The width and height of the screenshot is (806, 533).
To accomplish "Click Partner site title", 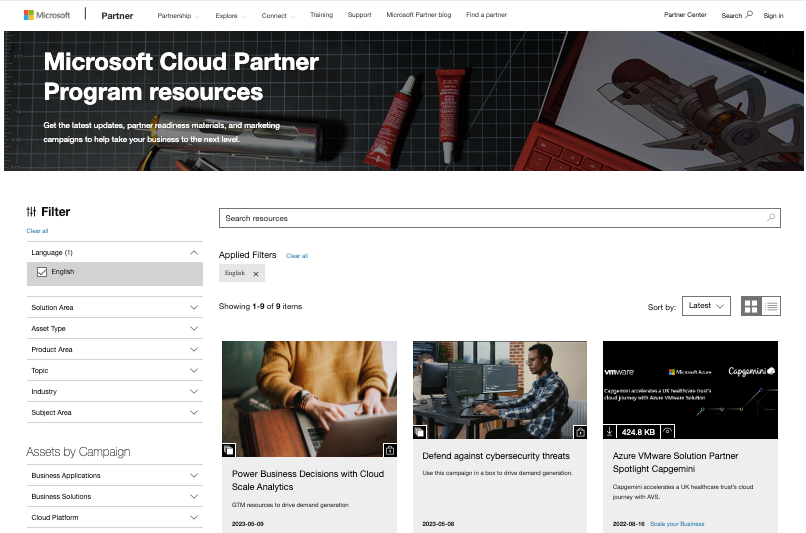I will (x=117, y=16).
